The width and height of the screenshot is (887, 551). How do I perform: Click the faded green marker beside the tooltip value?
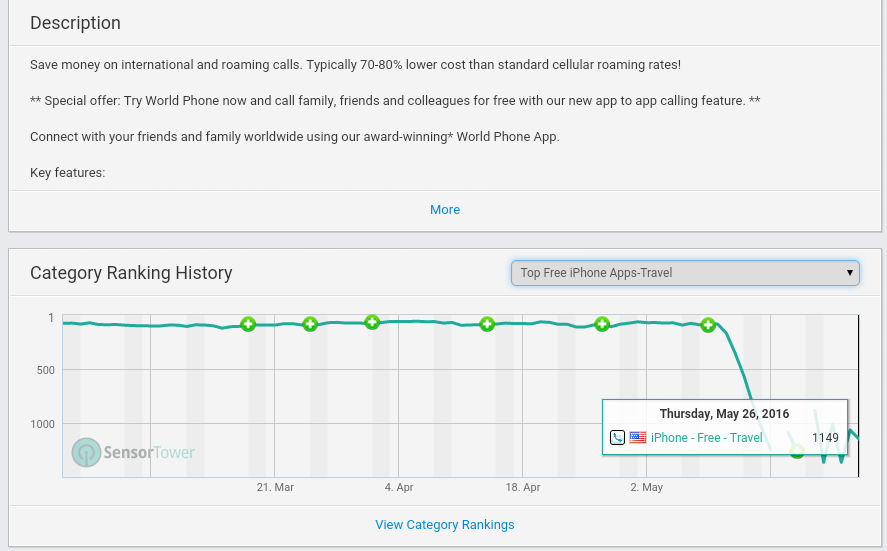[797, 451]
